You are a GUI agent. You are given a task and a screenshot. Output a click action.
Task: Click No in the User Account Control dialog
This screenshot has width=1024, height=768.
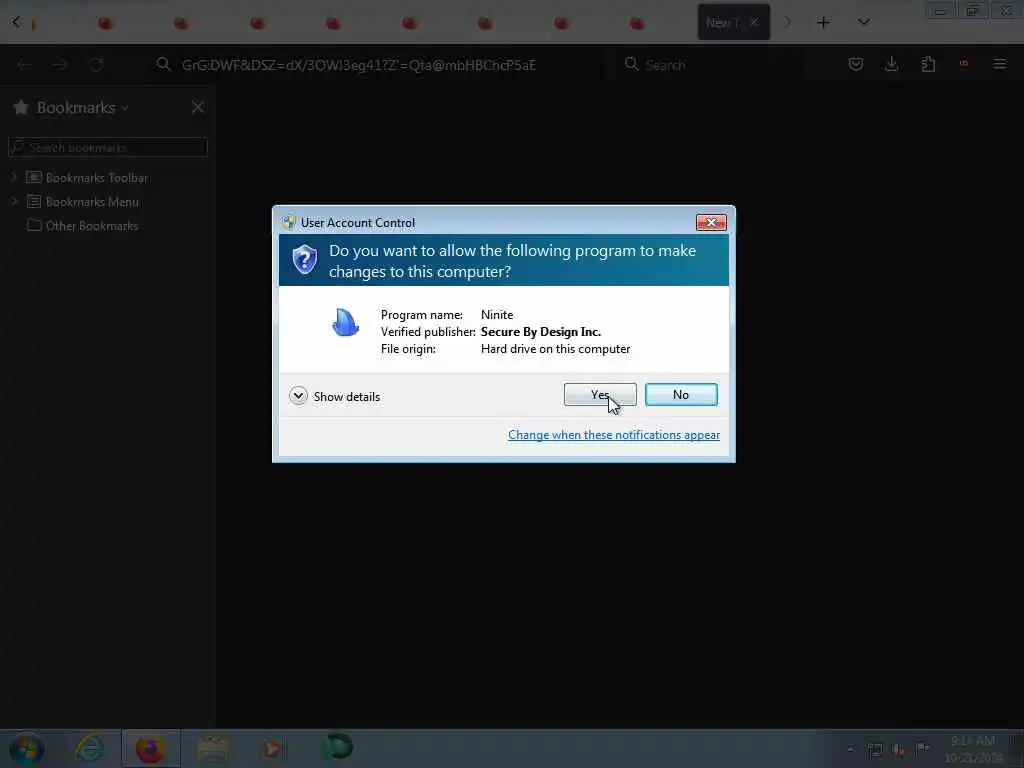tap(681, 394)
